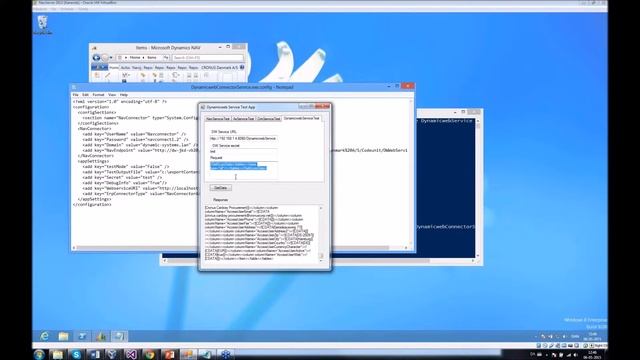
Task: Open Notepad Edit menu
Action: (85, 95)
